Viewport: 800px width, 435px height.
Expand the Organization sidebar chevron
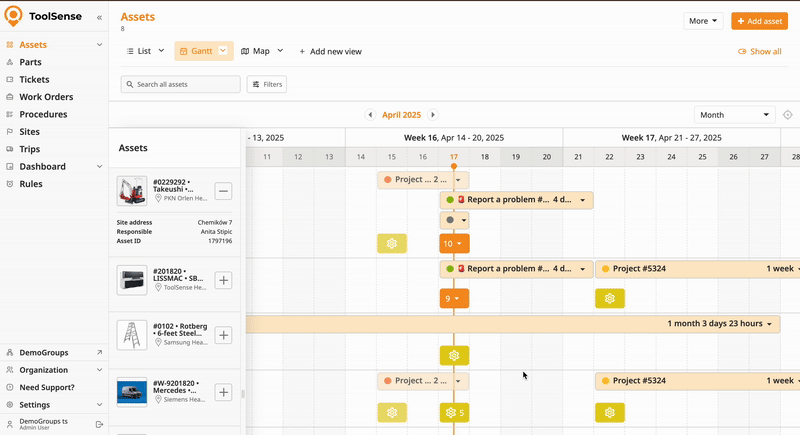(x=99, y=370)
